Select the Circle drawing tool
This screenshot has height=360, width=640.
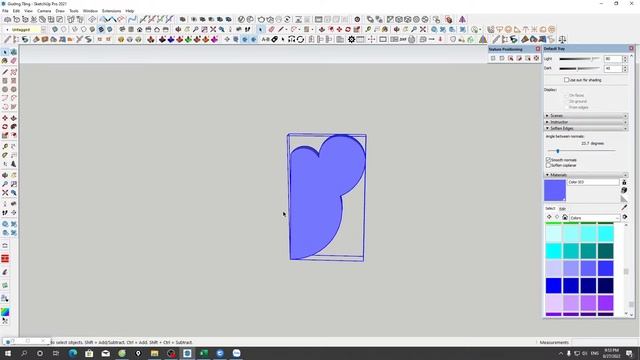pyautogui.click(x=5, y=89)
